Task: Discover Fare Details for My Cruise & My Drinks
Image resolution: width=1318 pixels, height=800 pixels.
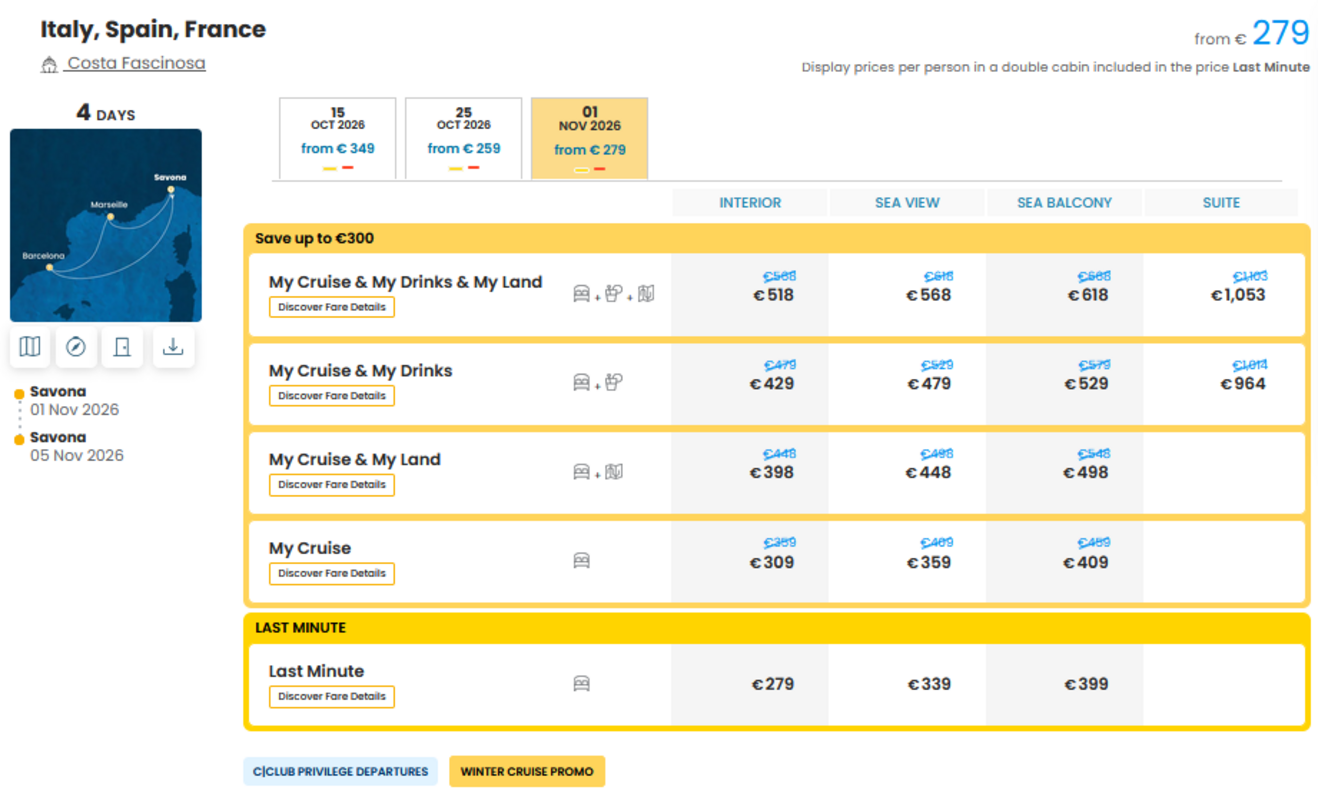Action: point(332,395)
